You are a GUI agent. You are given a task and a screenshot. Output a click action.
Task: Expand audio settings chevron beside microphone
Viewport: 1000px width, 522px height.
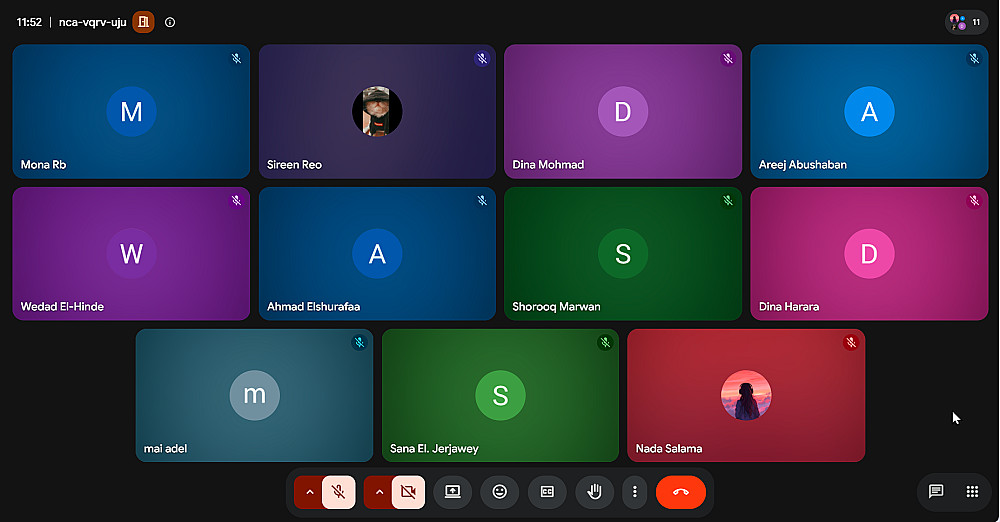[309, 492]
